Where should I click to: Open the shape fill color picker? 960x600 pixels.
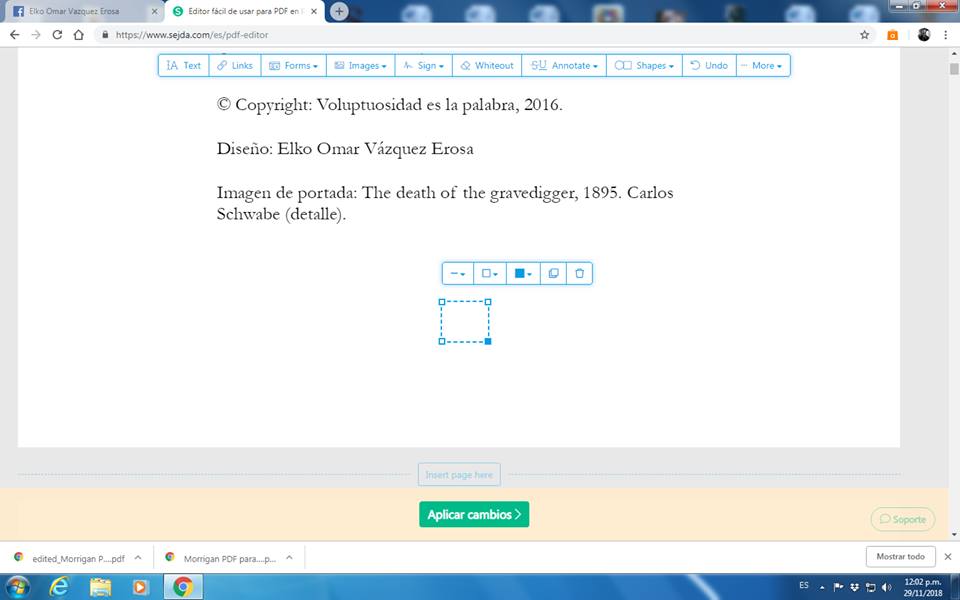pyautogui.click(x=522, y=273)
